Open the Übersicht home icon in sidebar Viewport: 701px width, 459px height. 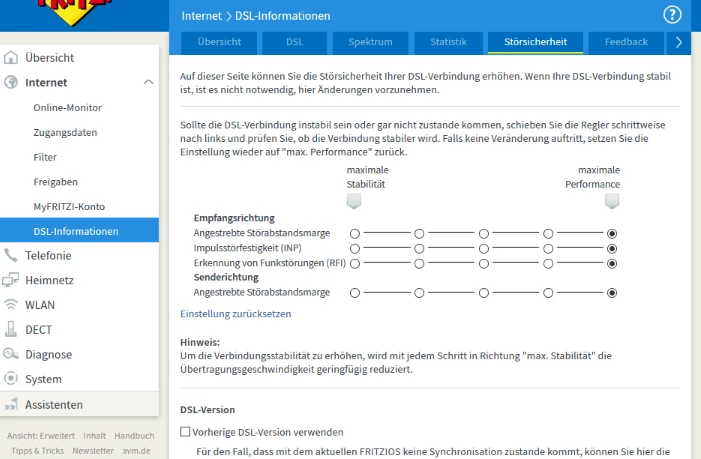11,57
